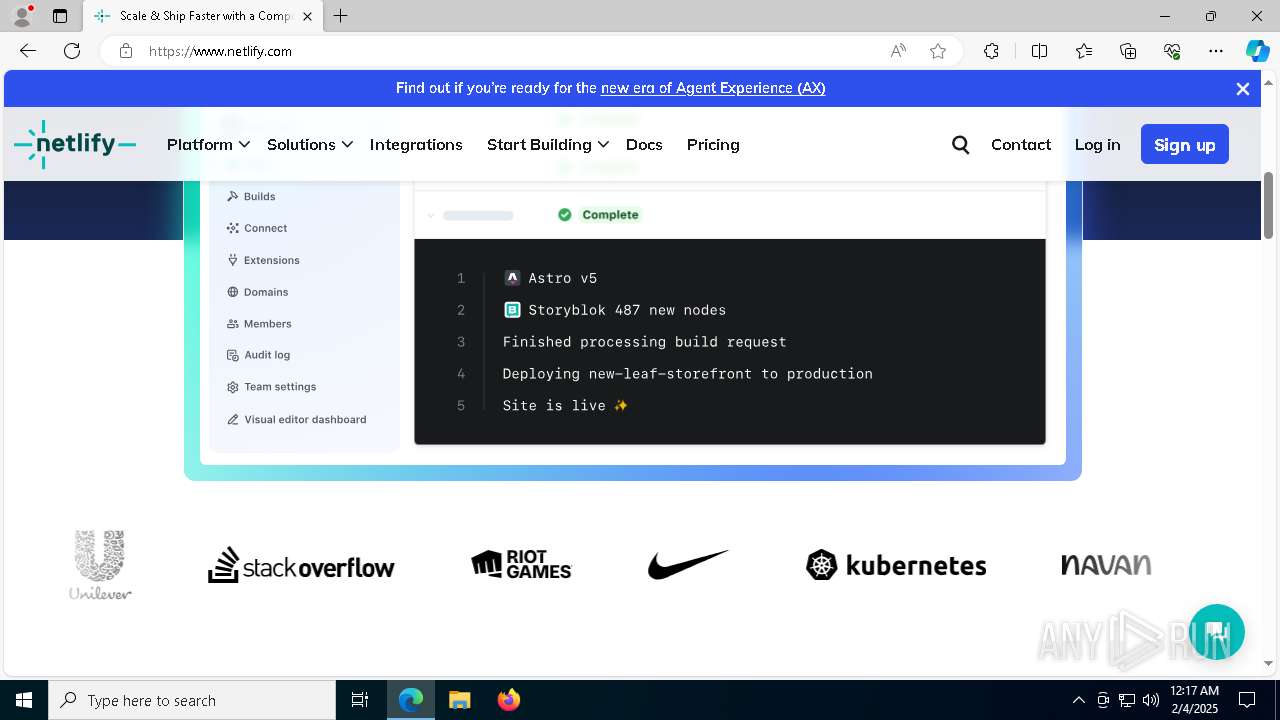Click the Stack Overflow logo
The height and width of the screenshot is (720, 1280).
pos(301,565)
